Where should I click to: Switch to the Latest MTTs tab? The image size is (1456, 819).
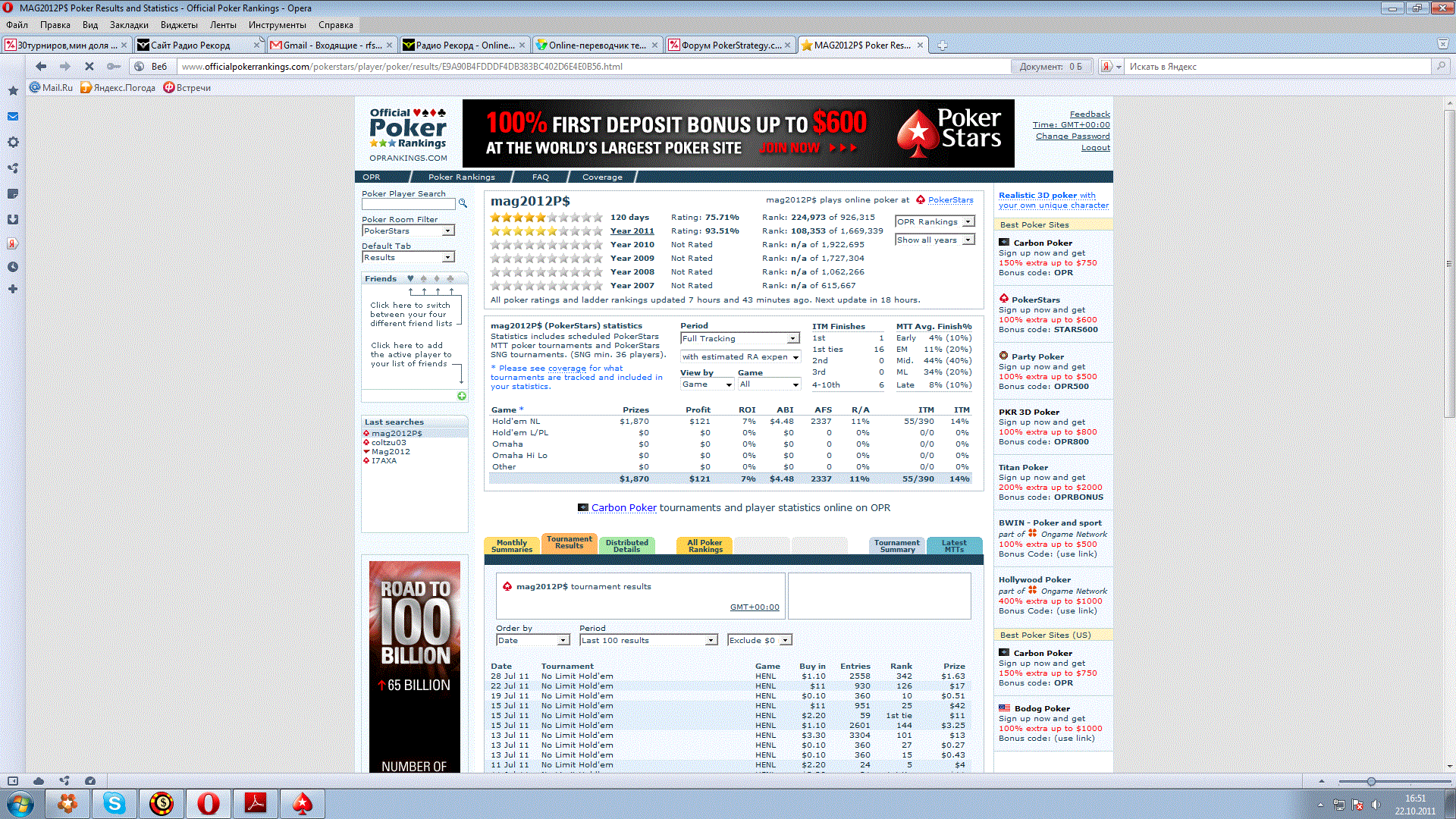click(x=954, y=546)
